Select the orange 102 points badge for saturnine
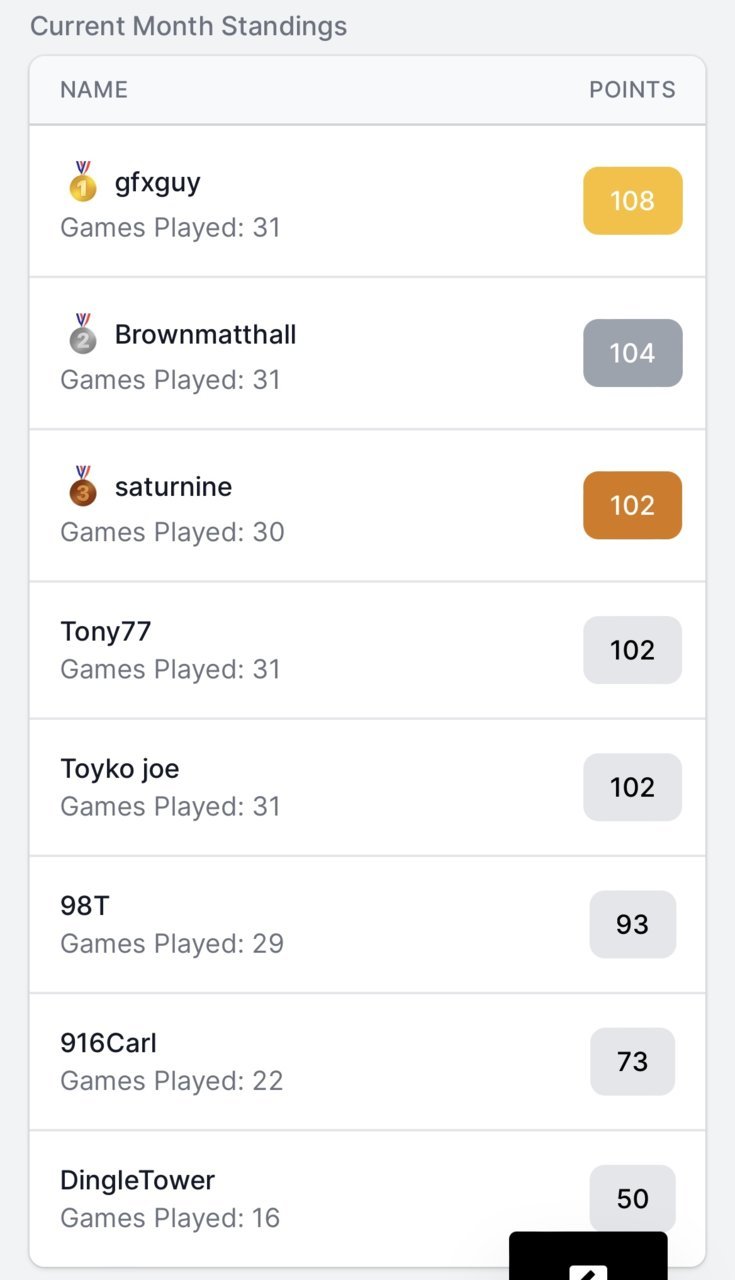735x1280 pixels. (633, 505)
